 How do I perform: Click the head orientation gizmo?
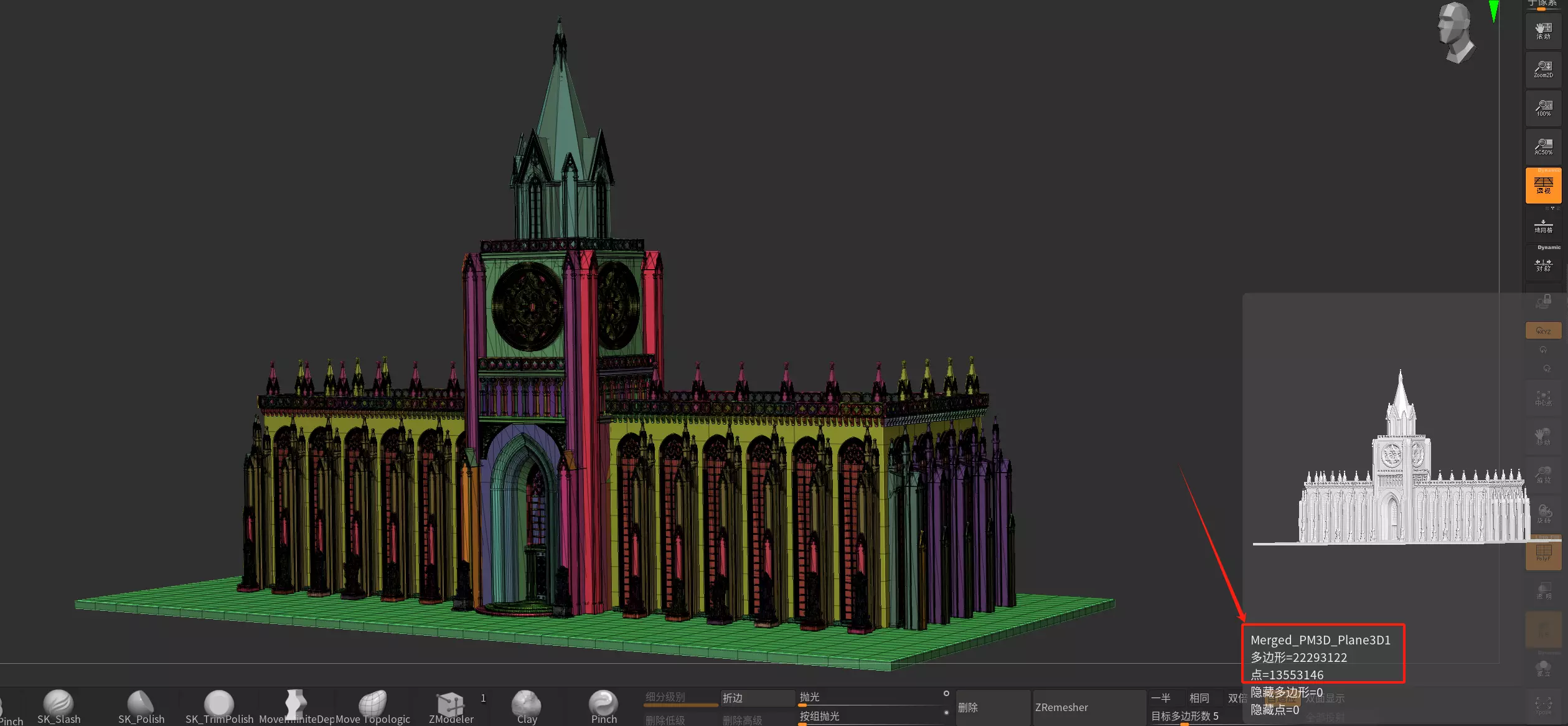click(1455, 32)
